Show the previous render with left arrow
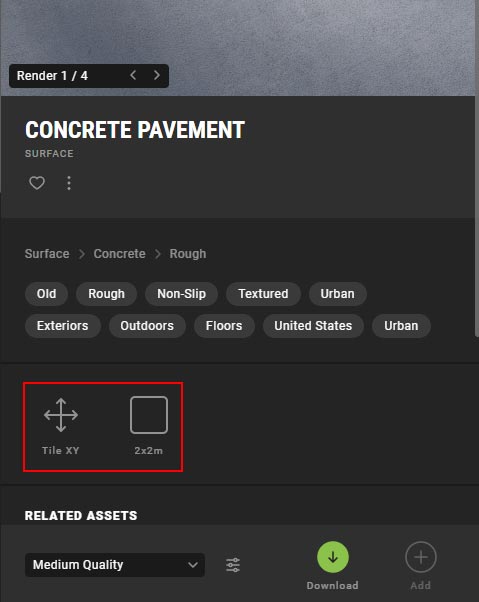The height and width of the screenshot is (602, 479). point(133,75)
